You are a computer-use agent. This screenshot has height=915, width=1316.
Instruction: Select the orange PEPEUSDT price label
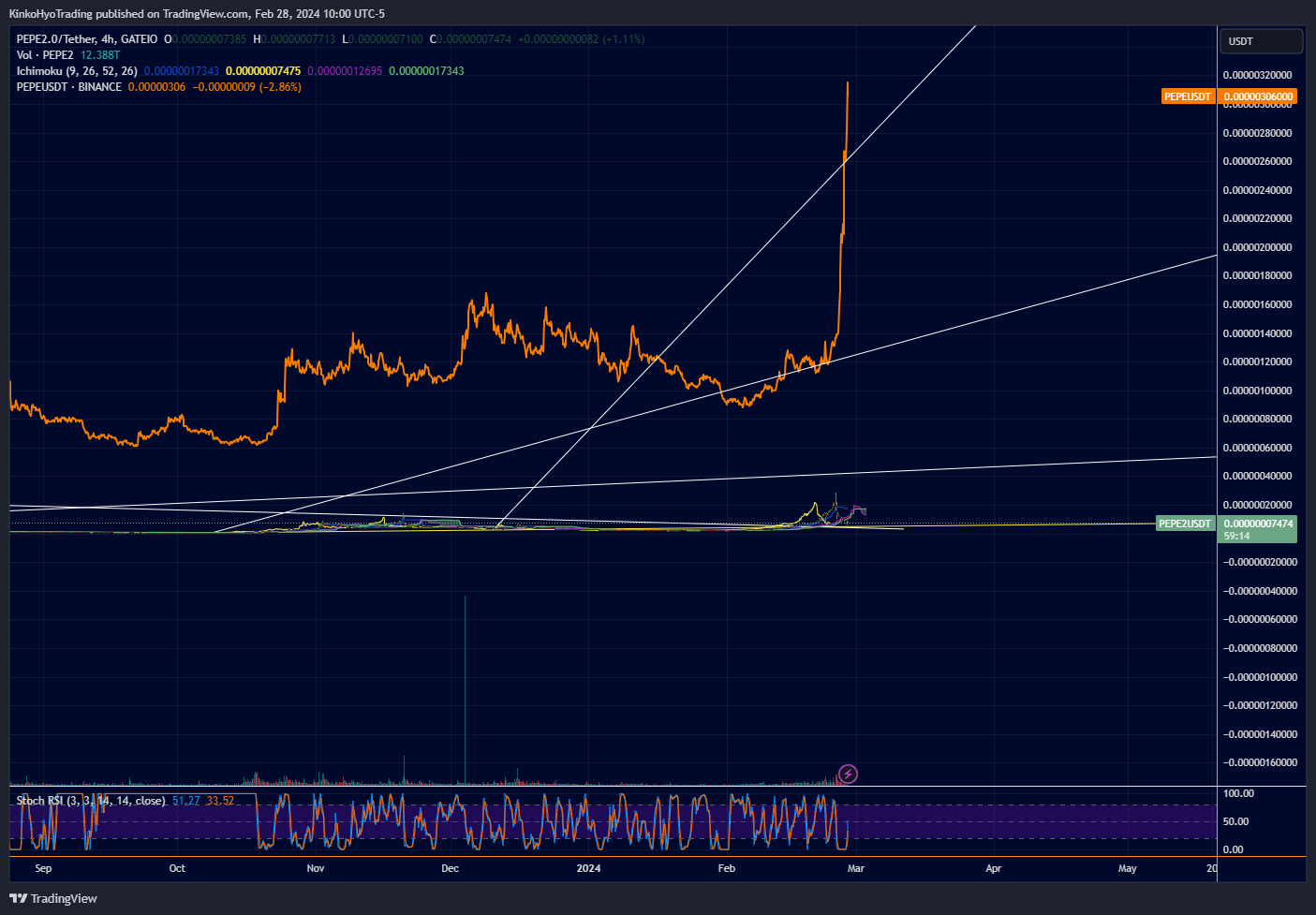1188,96
